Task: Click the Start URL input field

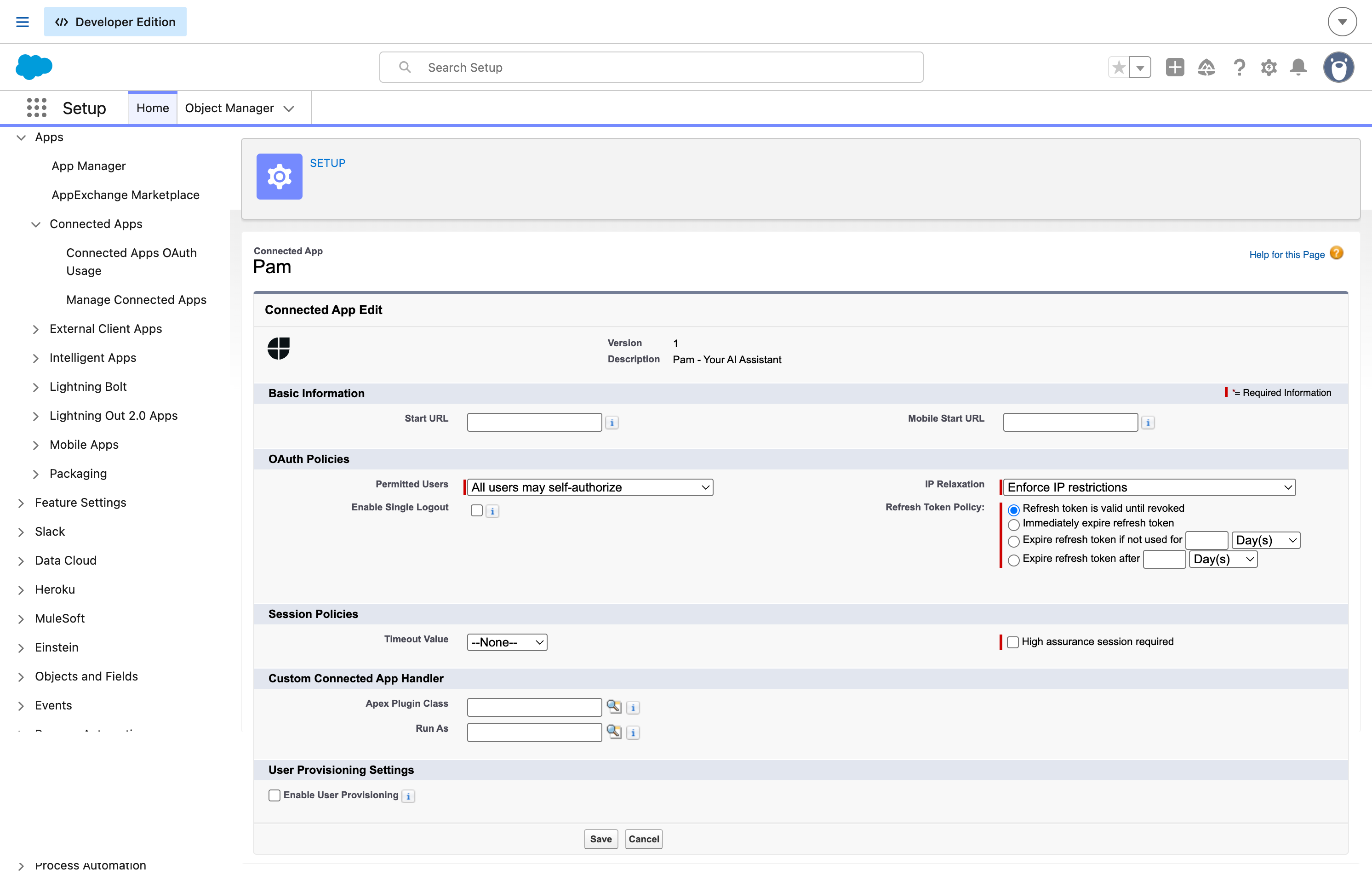Action: [x=534, y=422]
